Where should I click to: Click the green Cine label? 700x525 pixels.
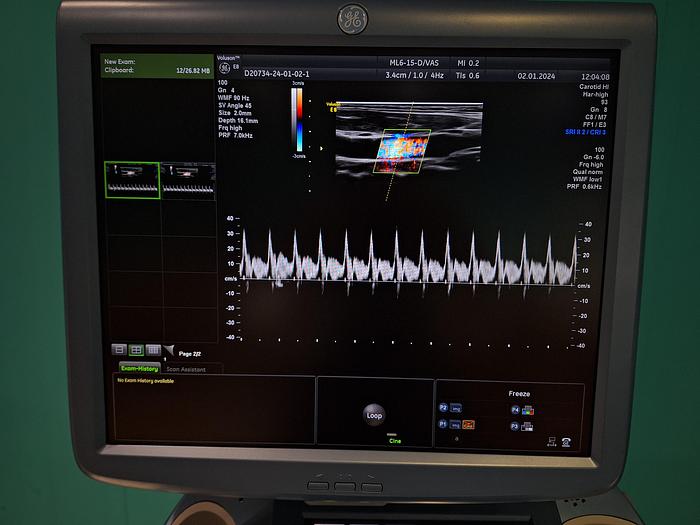(x=395, y=441)
